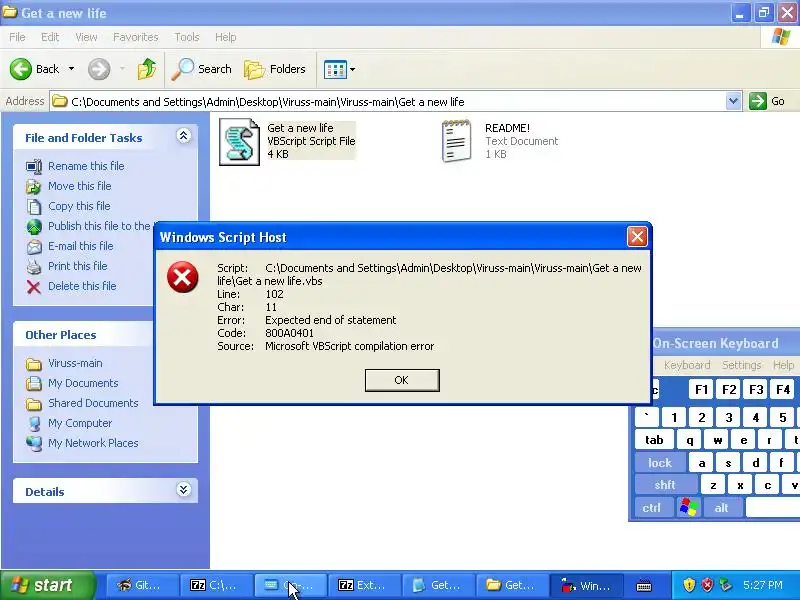Click the red shield security tray icon

707,585
